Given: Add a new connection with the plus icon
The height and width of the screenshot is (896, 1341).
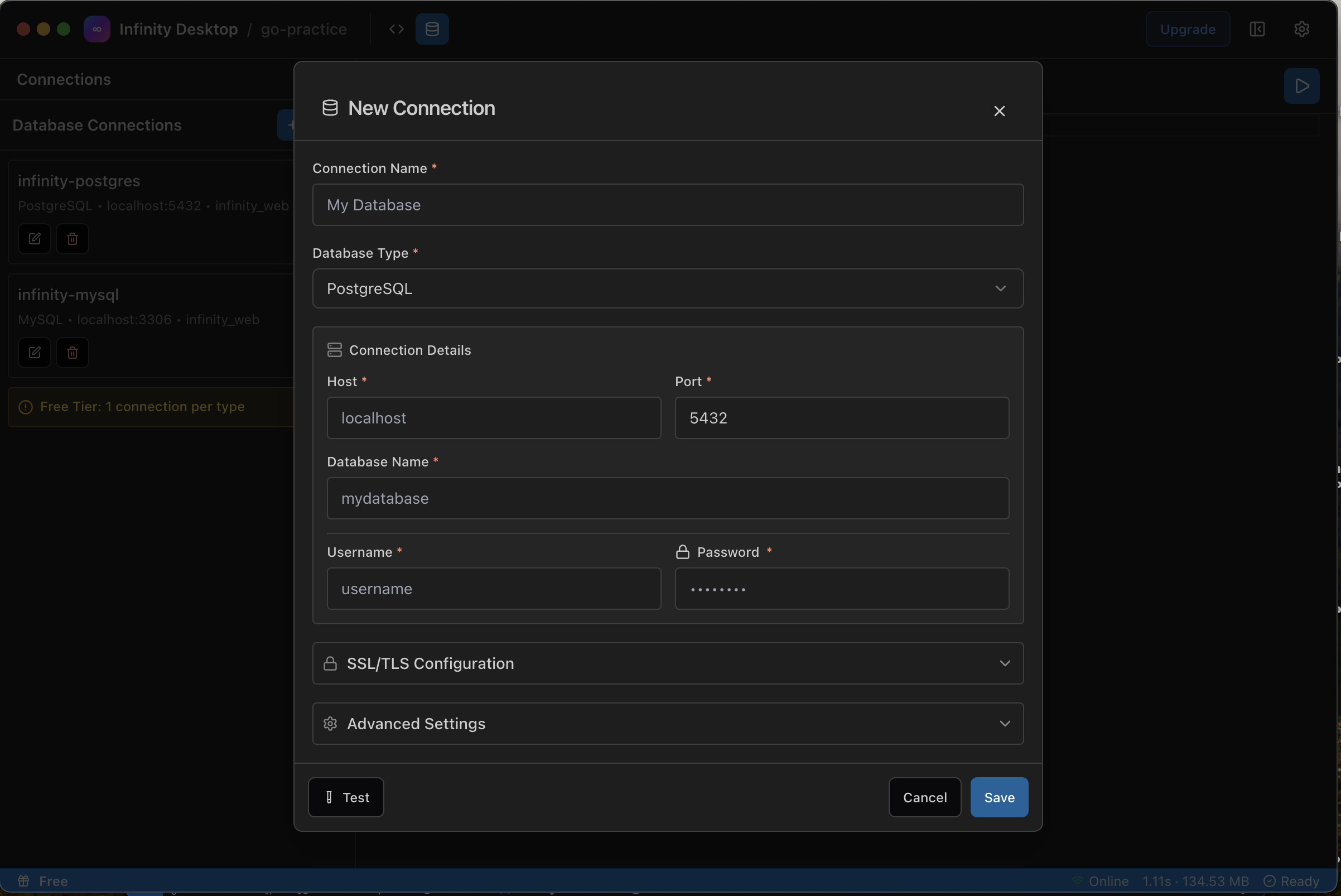Looking at the screenshot, I should pyautogui.click(x=291, y=124).
